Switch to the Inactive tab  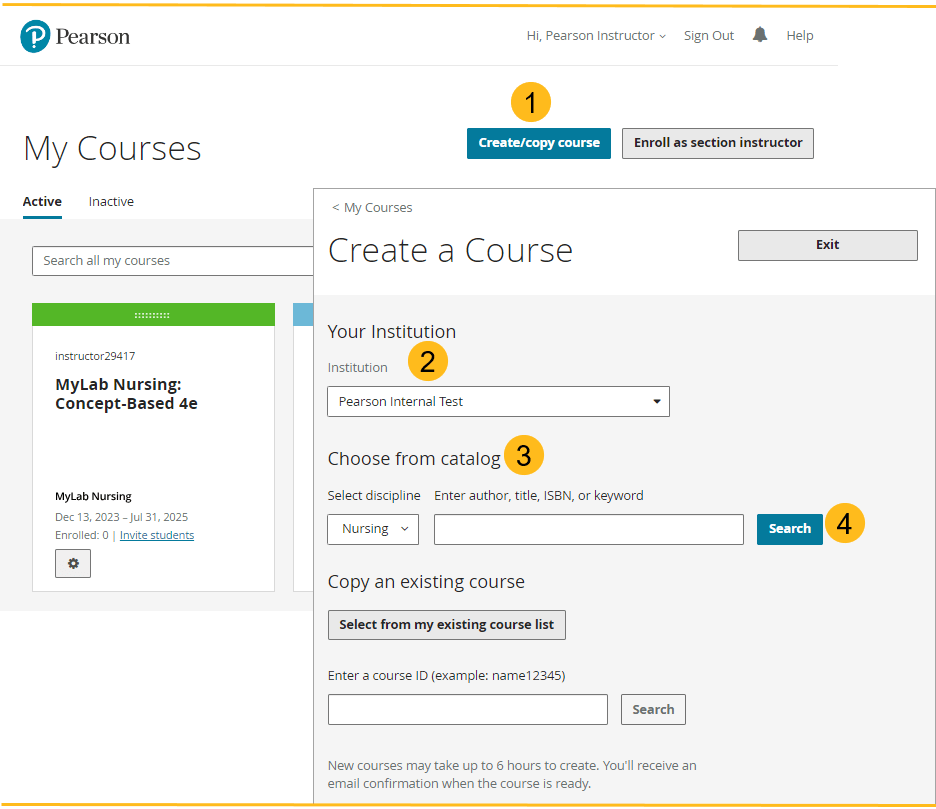111,202
